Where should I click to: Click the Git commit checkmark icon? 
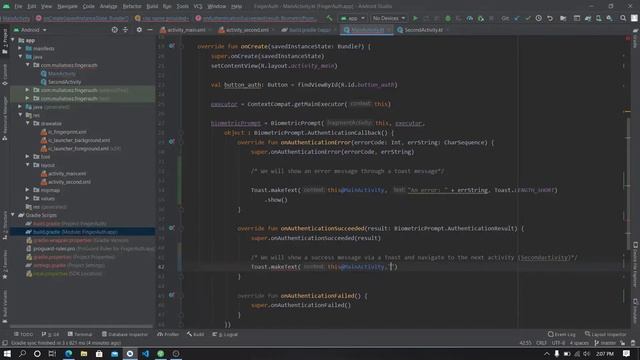pyautogui.click(x=528, y=18)
